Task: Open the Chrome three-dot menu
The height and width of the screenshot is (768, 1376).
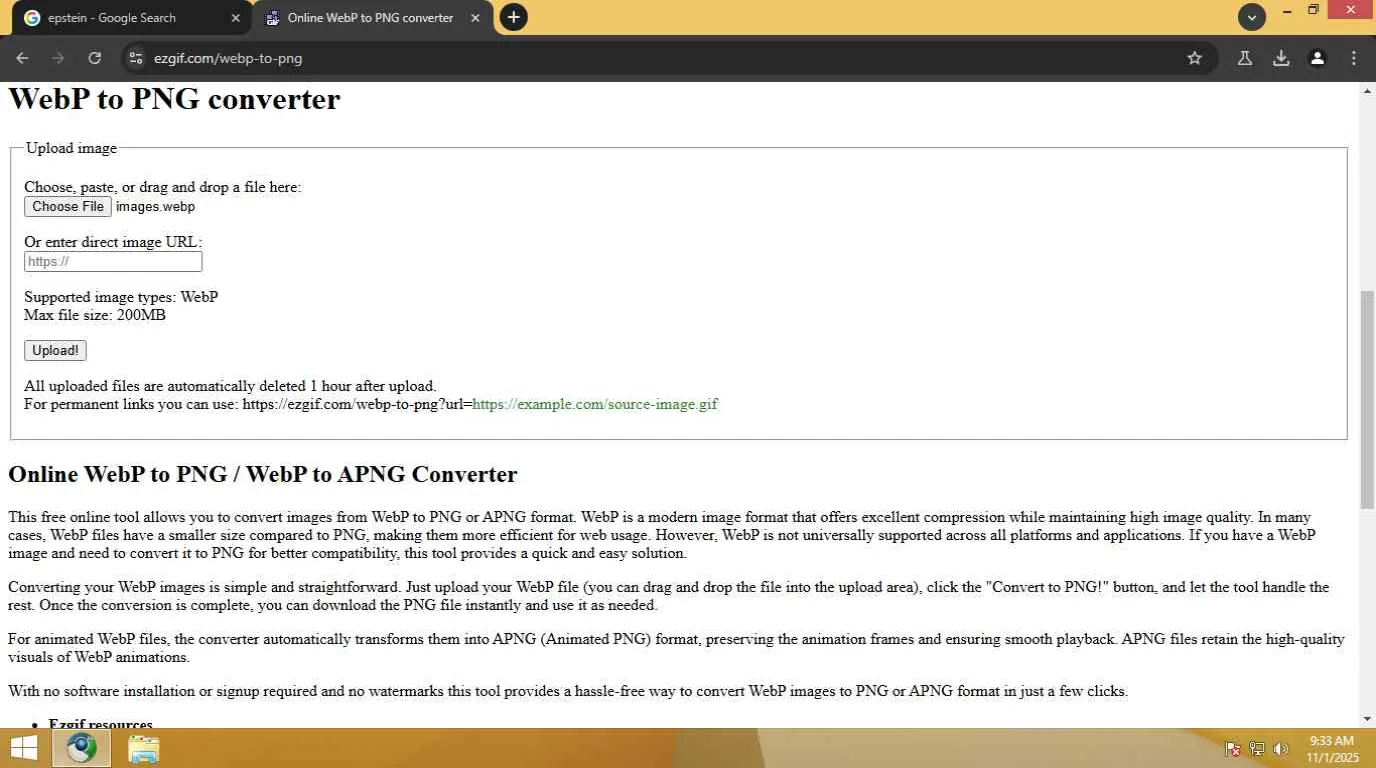Action: point(1354,58)
